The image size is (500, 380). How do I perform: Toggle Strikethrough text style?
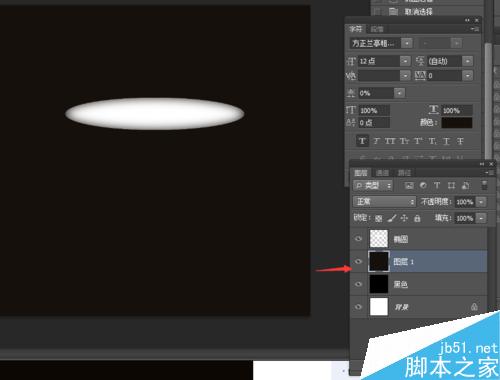coord(460,141)
